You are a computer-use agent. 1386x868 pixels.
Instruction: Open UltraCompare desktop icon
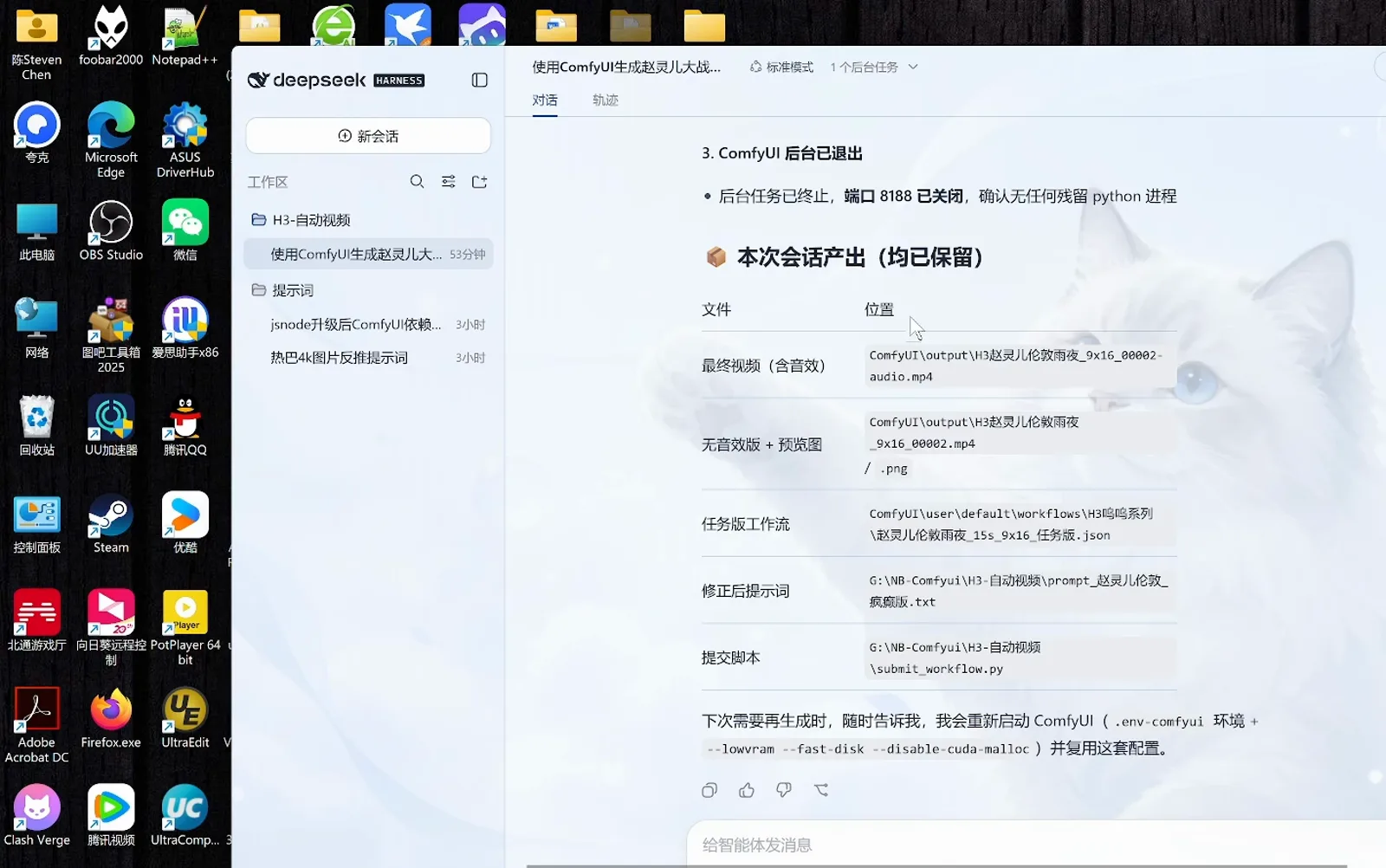point(185,816)
